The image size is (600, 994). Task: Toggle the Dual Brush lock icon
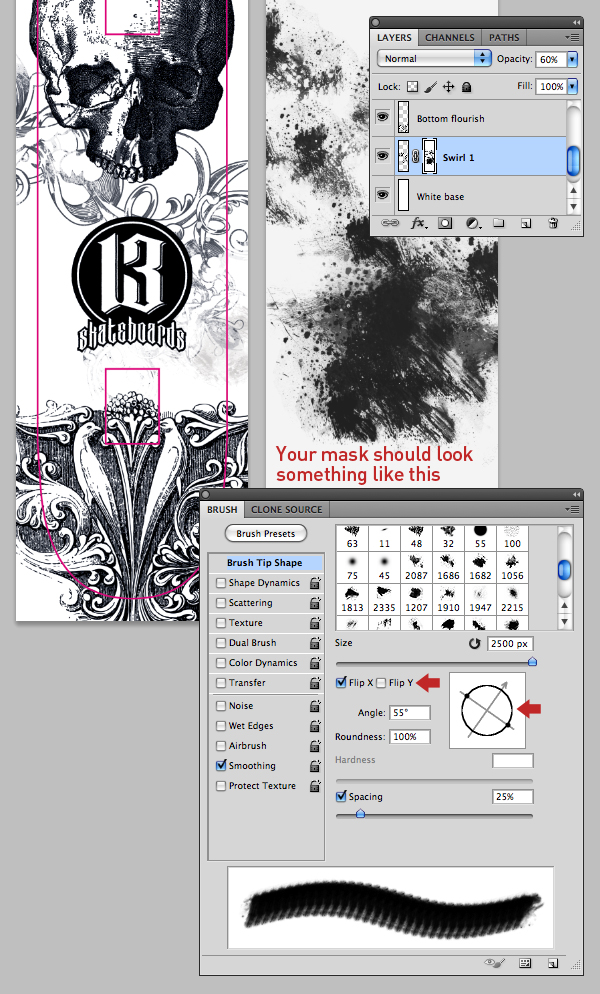[315, 643]
